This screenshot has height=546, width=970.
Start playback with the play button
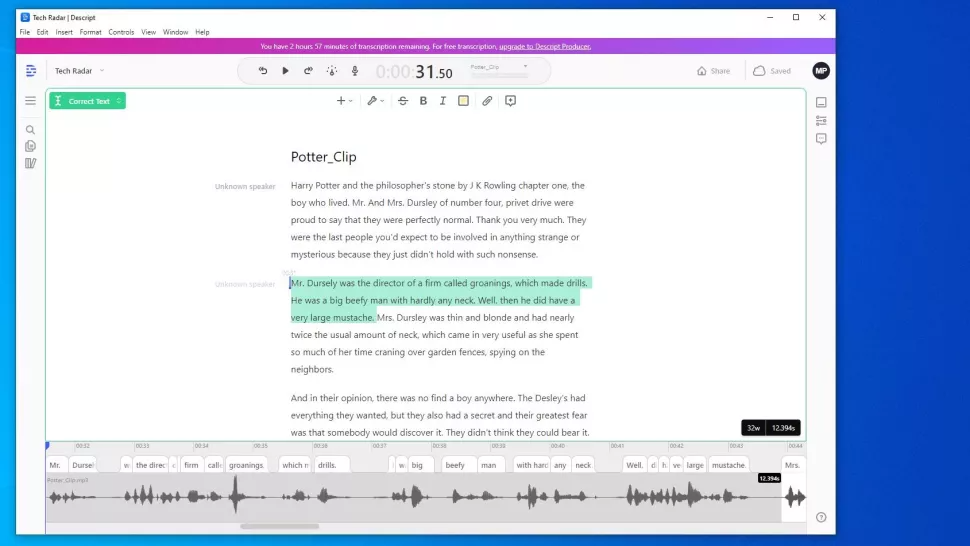point(285,70)
